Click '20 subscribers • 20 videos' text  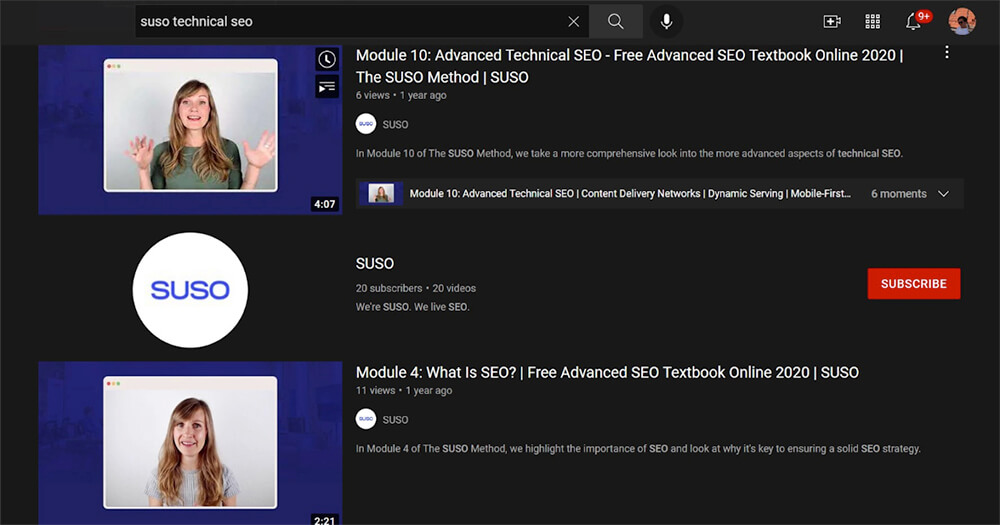click(416, 288)
